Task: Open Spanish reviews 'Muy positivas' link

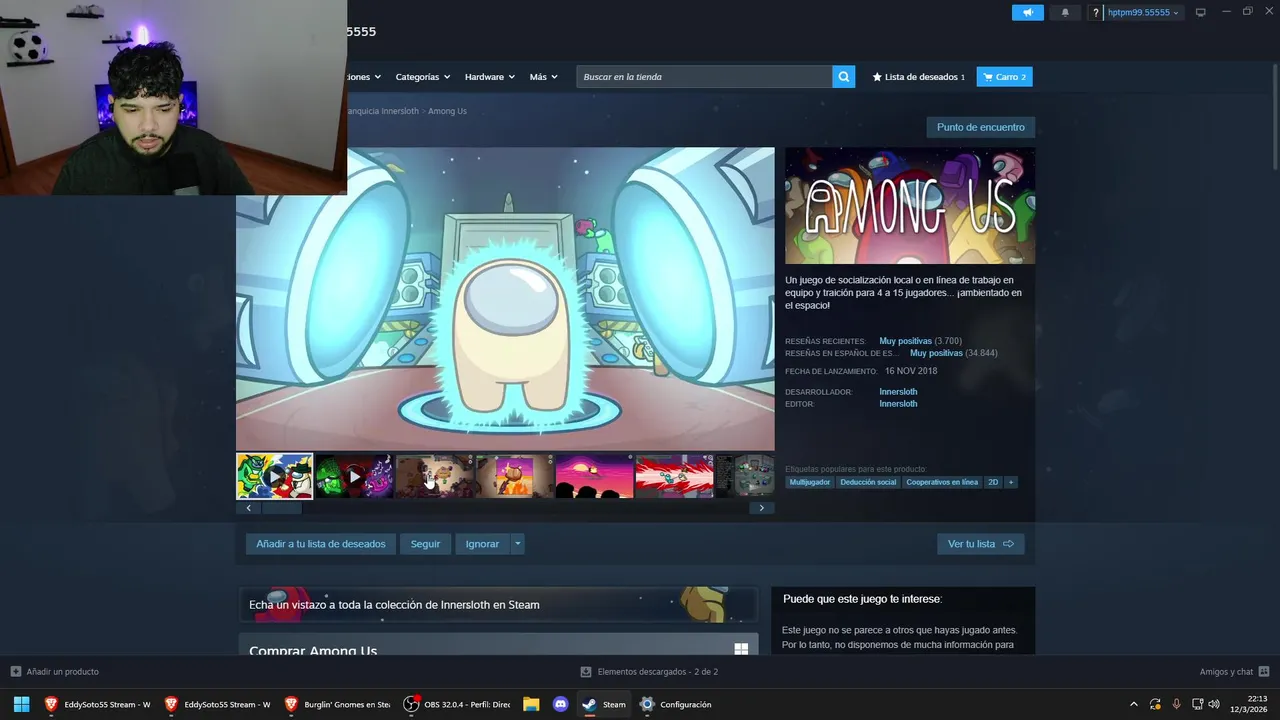Action: pos(936,353)
